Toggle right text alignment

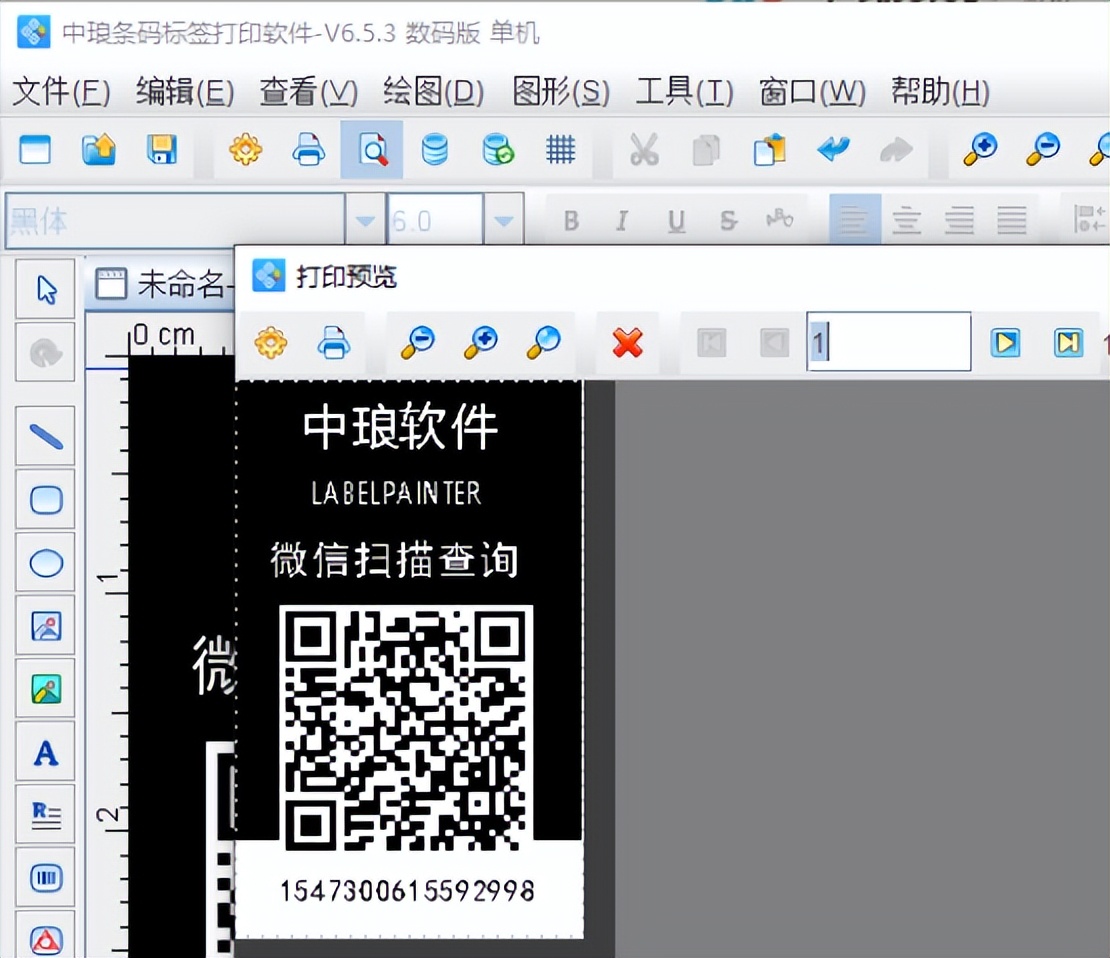pyautogui.click(x=959, y=221)
